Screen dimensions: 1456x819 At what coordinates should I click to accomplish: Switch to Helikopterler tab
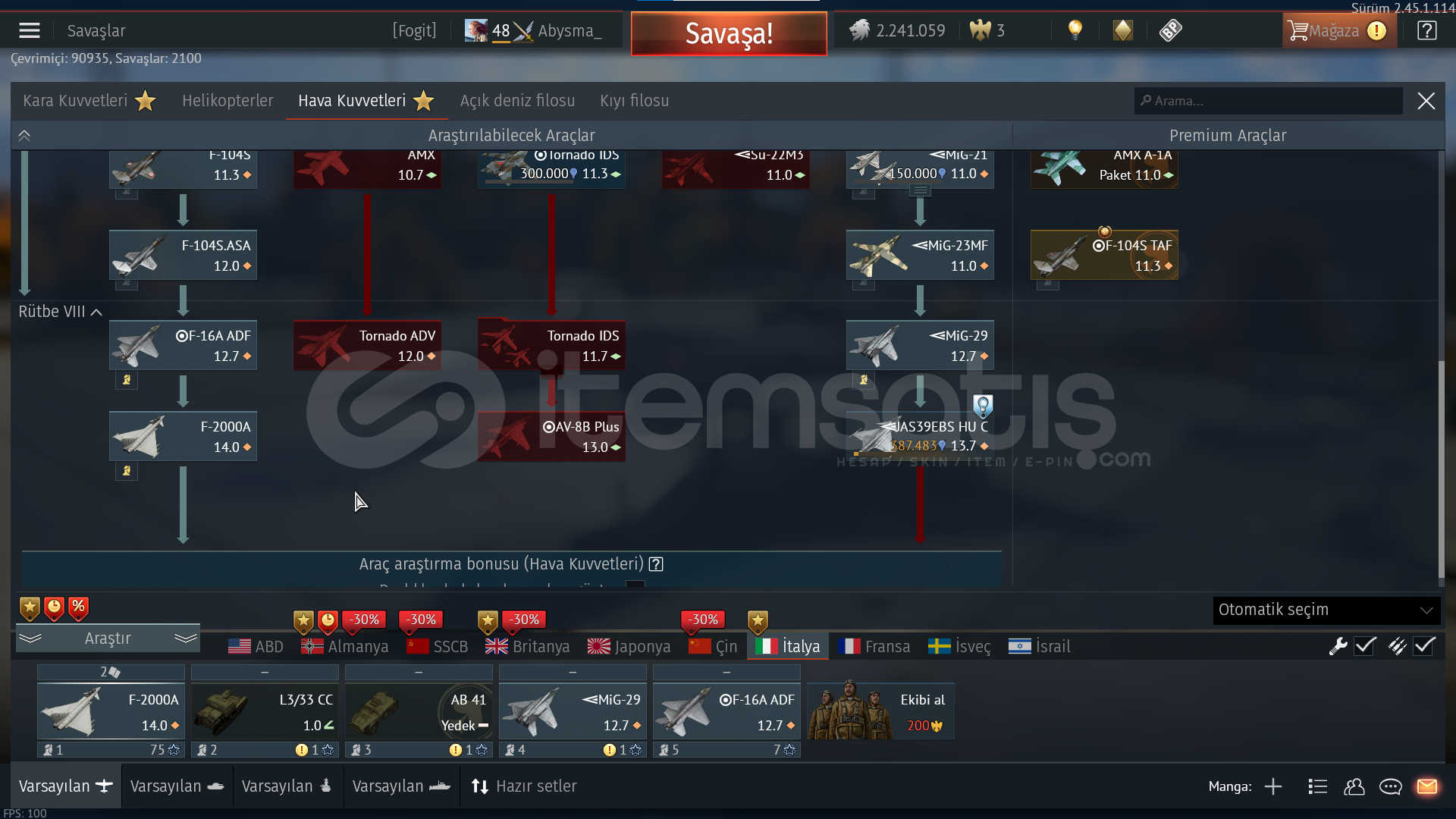coord(227,101)
